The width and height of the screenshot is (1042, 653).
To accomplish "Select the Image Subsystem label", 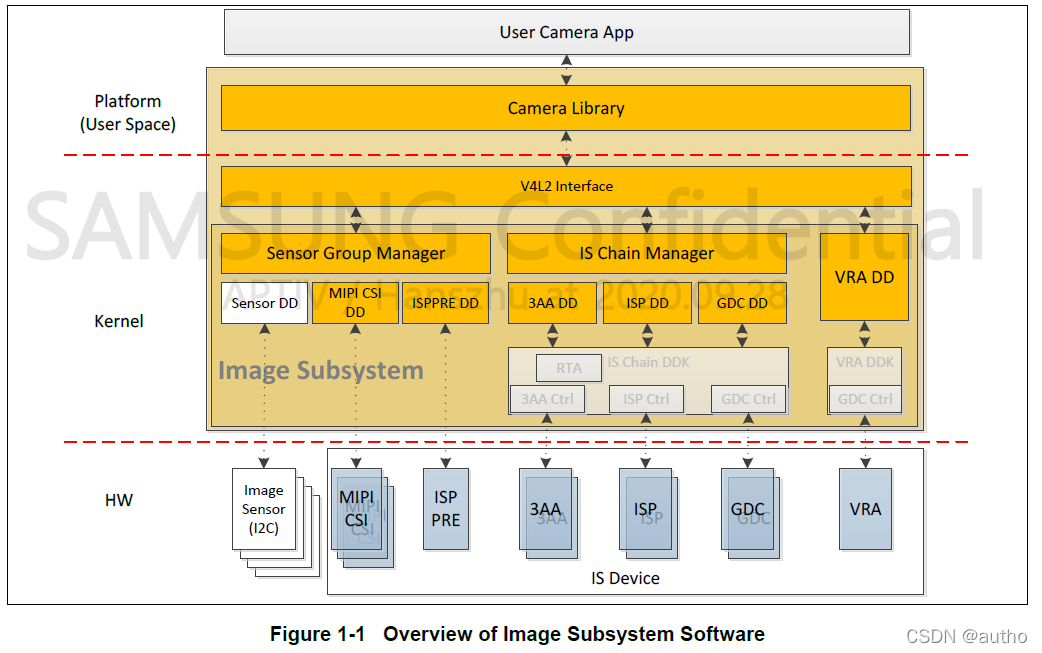I will pos(321,370).
